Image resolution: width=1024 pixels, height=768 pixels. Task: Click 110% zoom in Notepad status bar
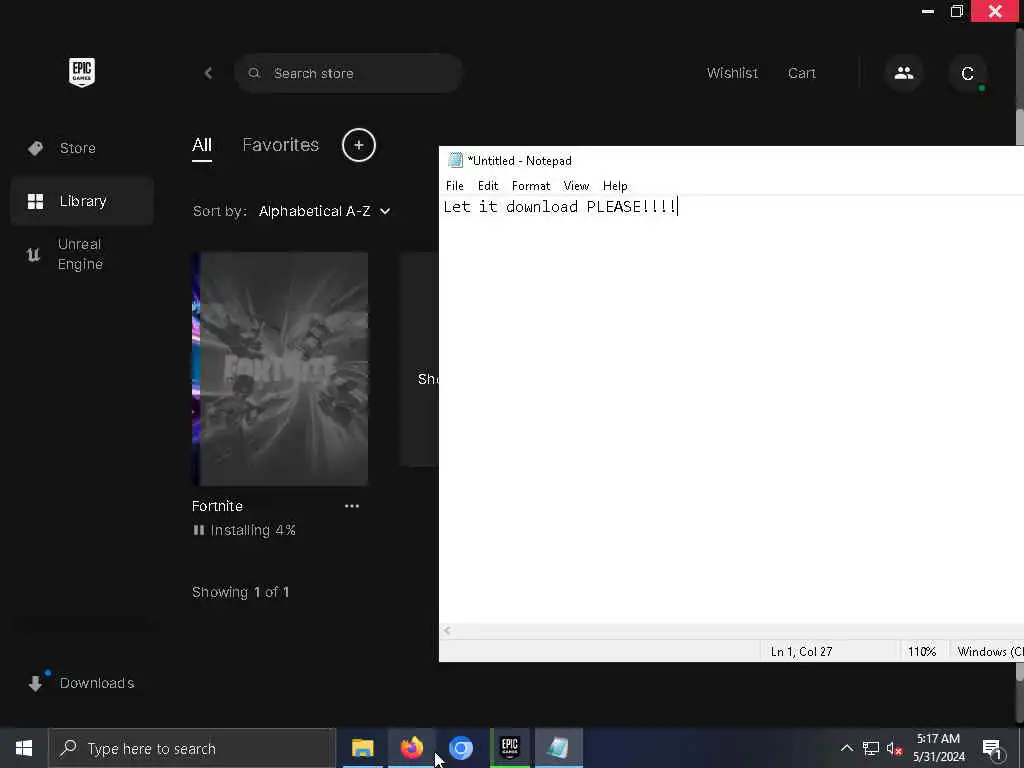[921, 652]
